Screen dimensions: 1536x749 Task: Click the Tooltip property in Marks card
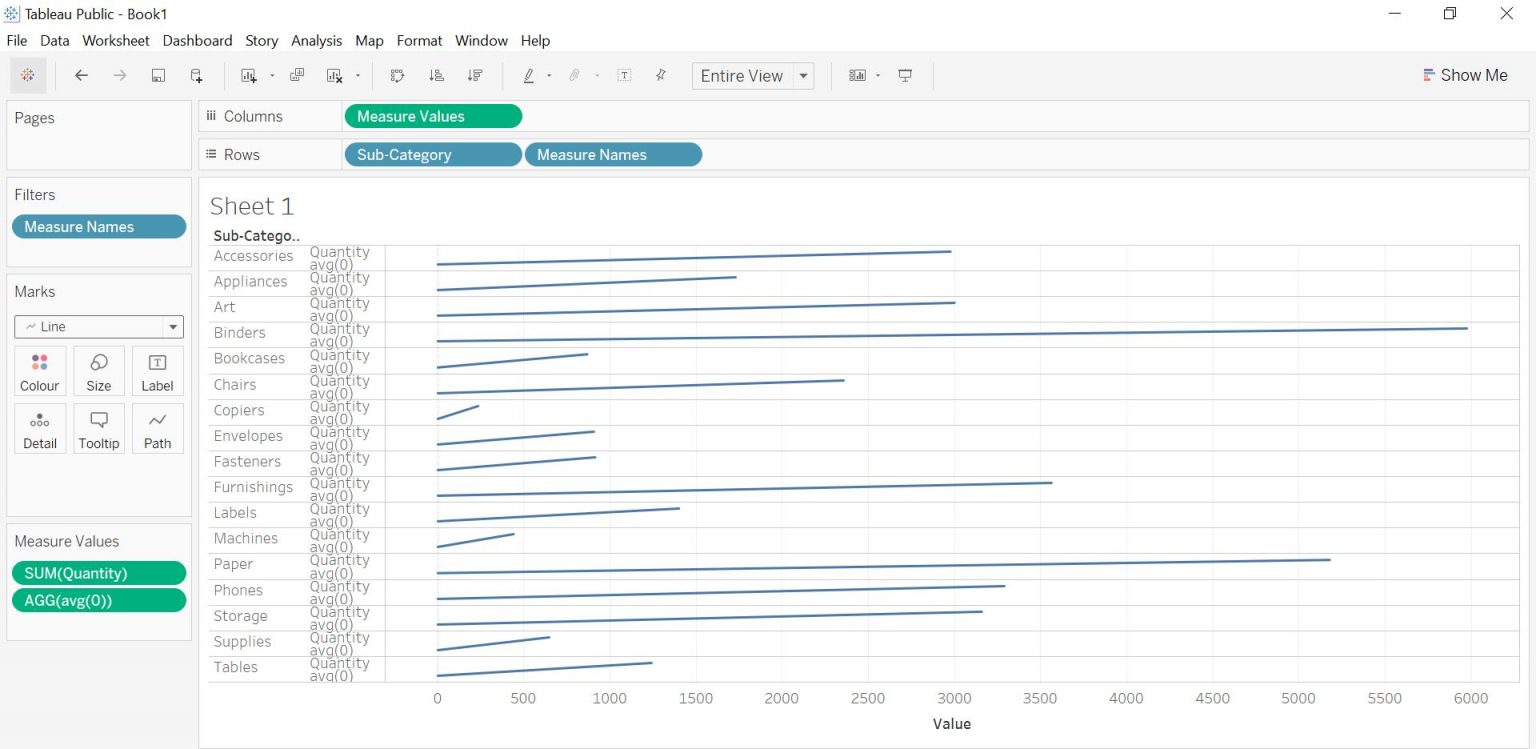tap(98, 428)
